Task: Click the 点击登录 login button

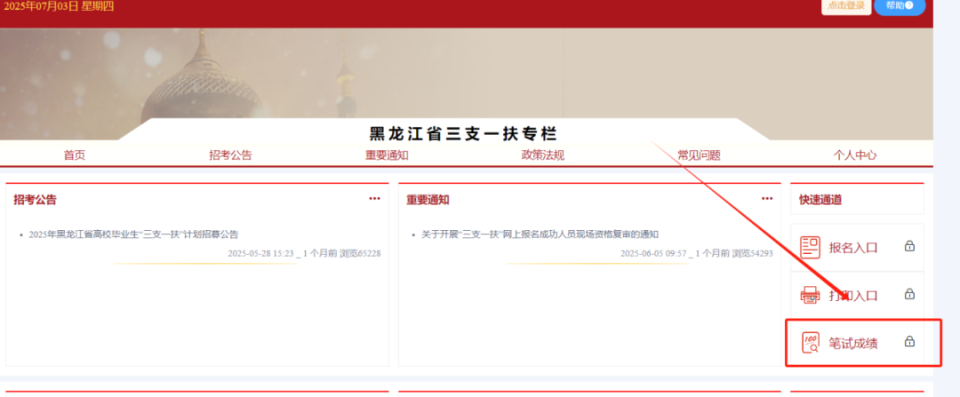Action: point(846,6)
